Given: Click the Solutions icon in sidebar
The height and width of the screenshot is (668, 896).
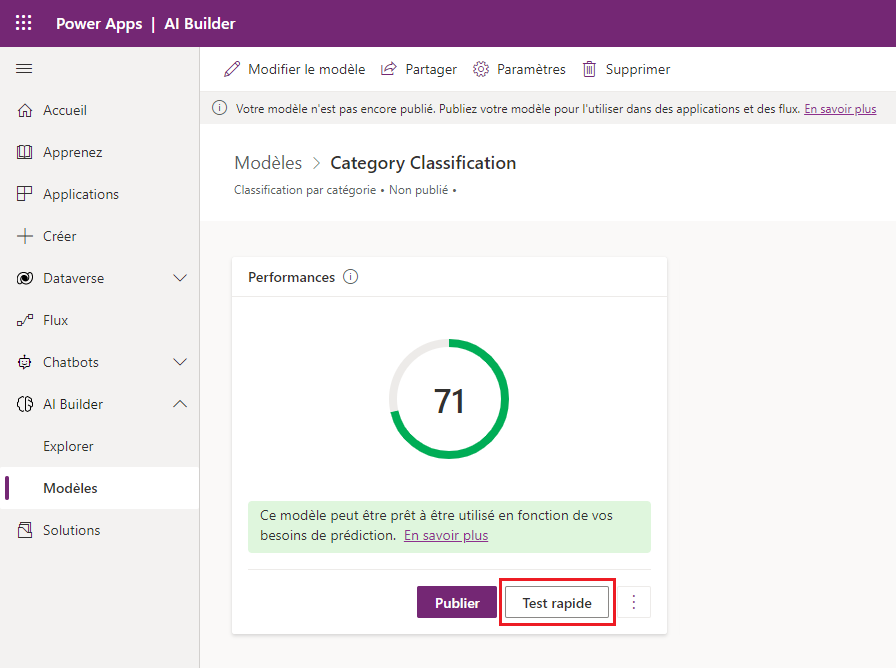Looking at the screenshot, I should (x=25, y=530).
